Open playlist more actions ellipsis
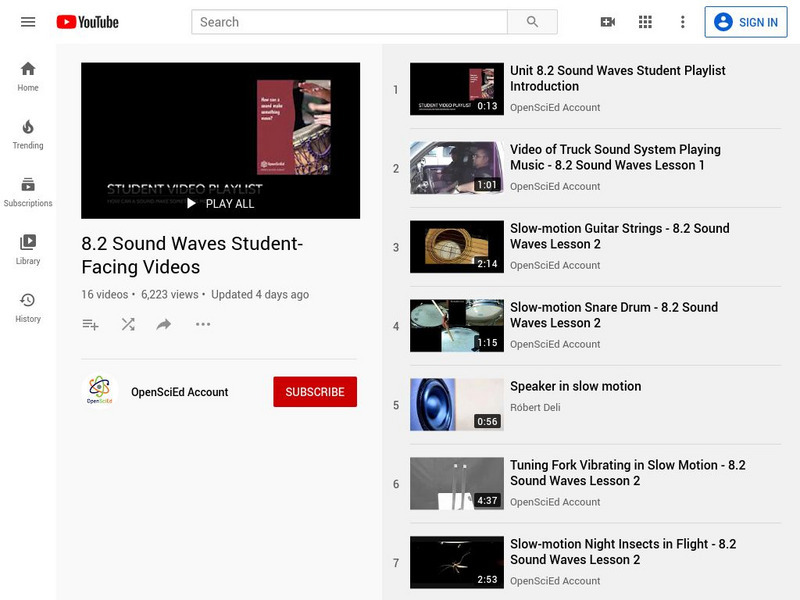 pyautogui.click(x=203, y=324)
